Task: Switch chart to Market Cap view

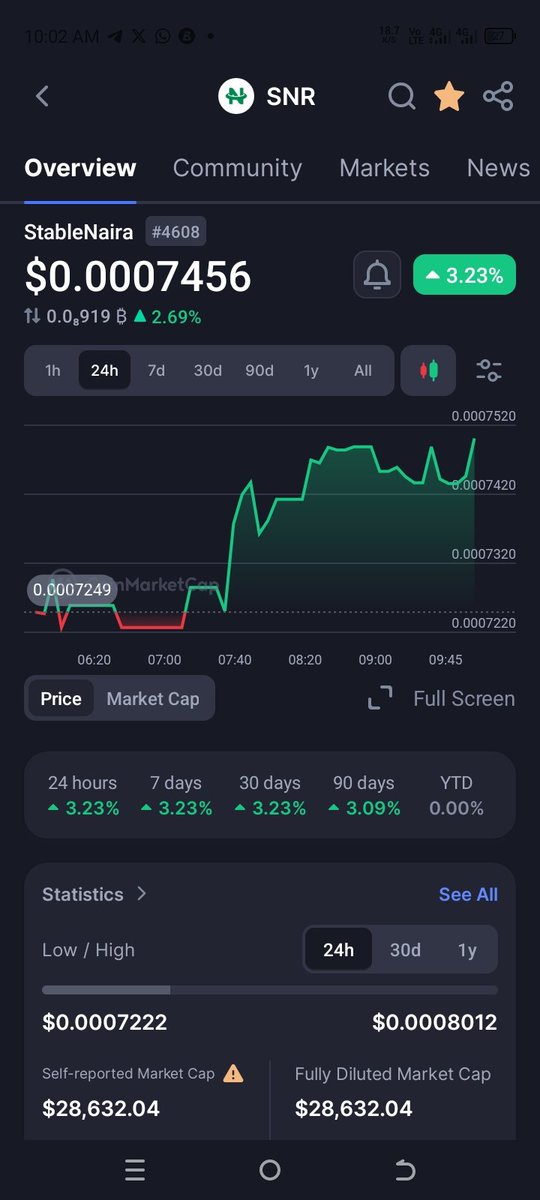Action: [x=153, y=699]
